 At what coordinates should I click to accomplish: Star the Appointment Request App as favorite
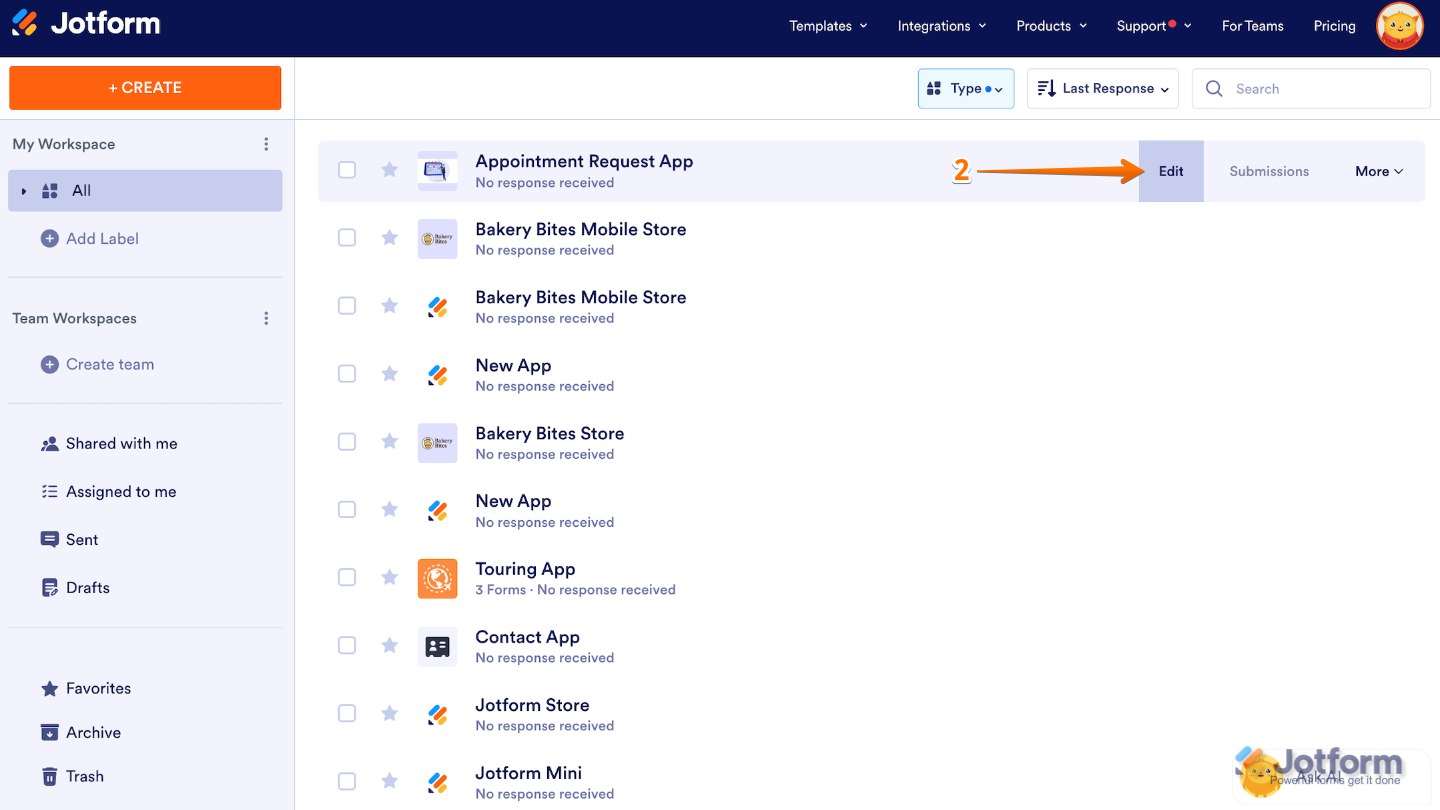[x=390, y=170]
